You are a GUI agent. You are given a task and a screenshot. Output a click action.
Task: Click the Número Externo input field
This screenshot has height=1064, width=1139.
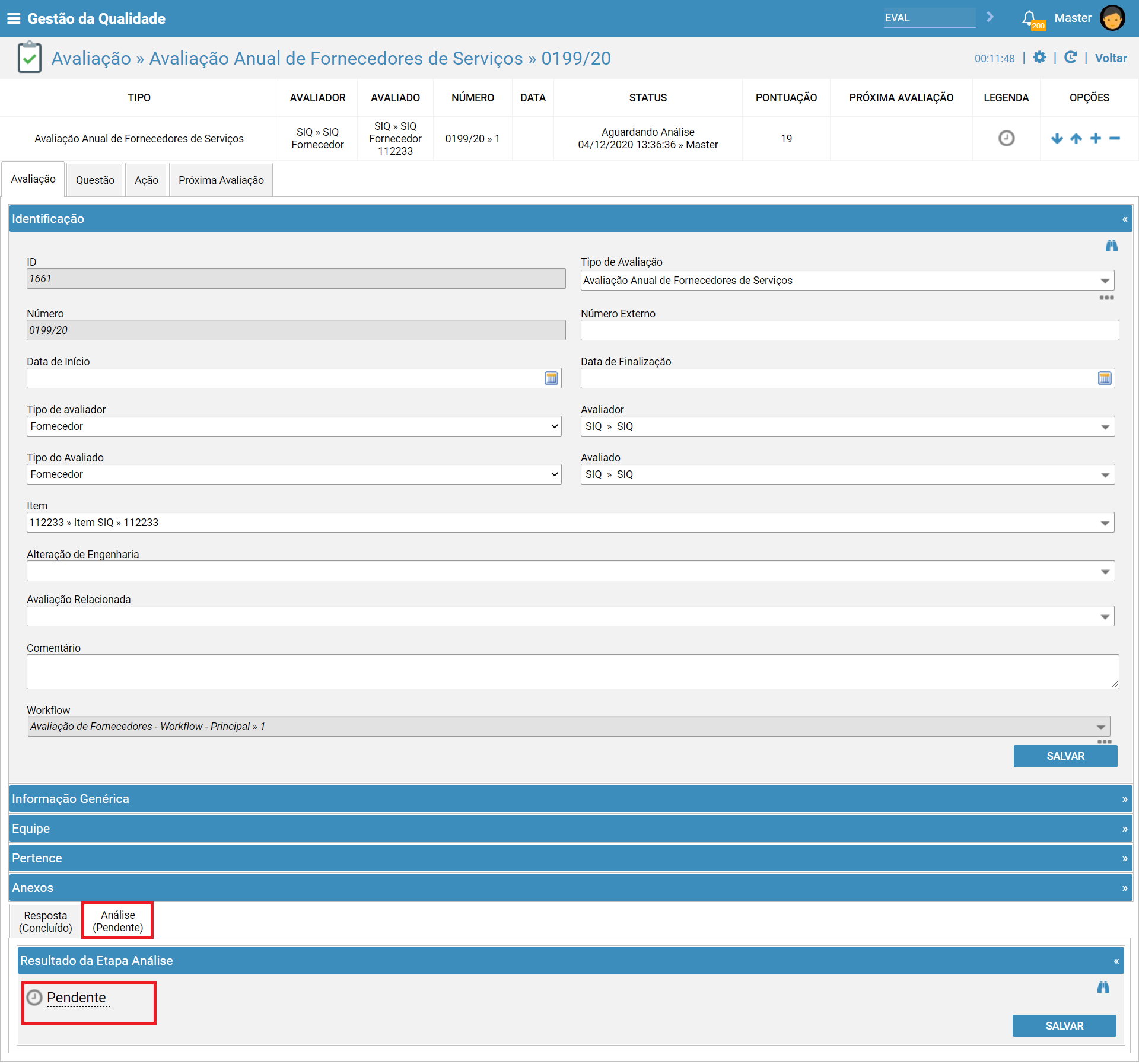coord(850,330)
